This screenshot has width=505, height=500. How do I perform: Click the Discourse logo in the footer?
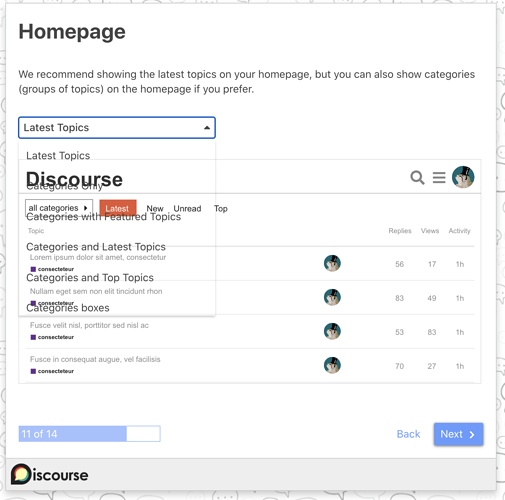pyautogui.click(x=50, y=474)
